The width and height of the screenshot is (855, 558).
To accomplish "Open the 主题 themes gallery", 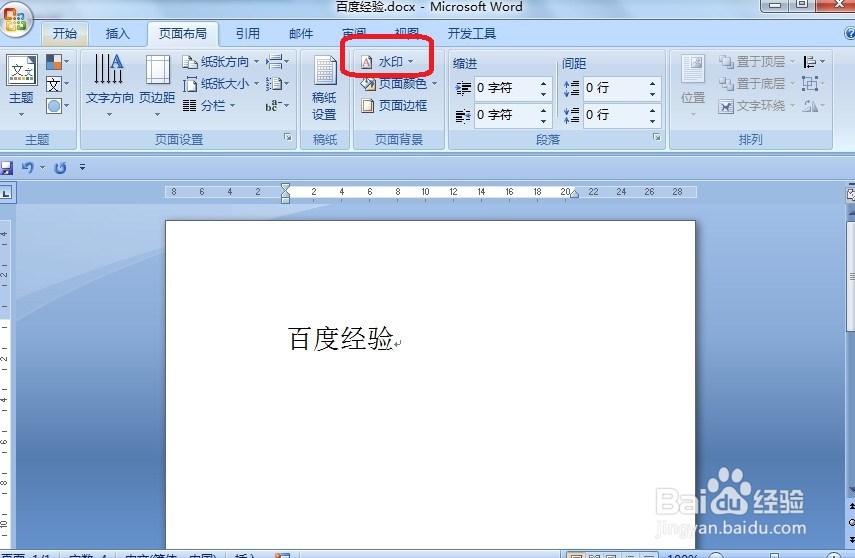I will tap(22, 86).
